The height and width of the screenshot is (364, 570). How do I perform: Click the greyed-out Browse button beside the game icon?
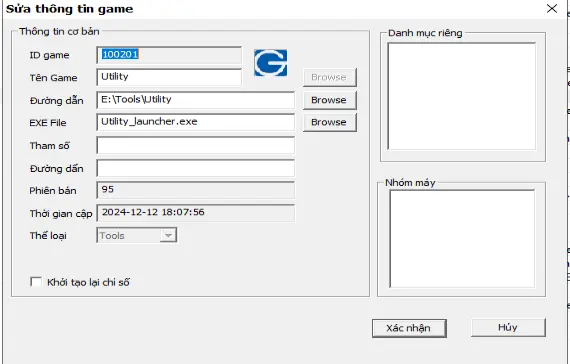pos(329,77)
